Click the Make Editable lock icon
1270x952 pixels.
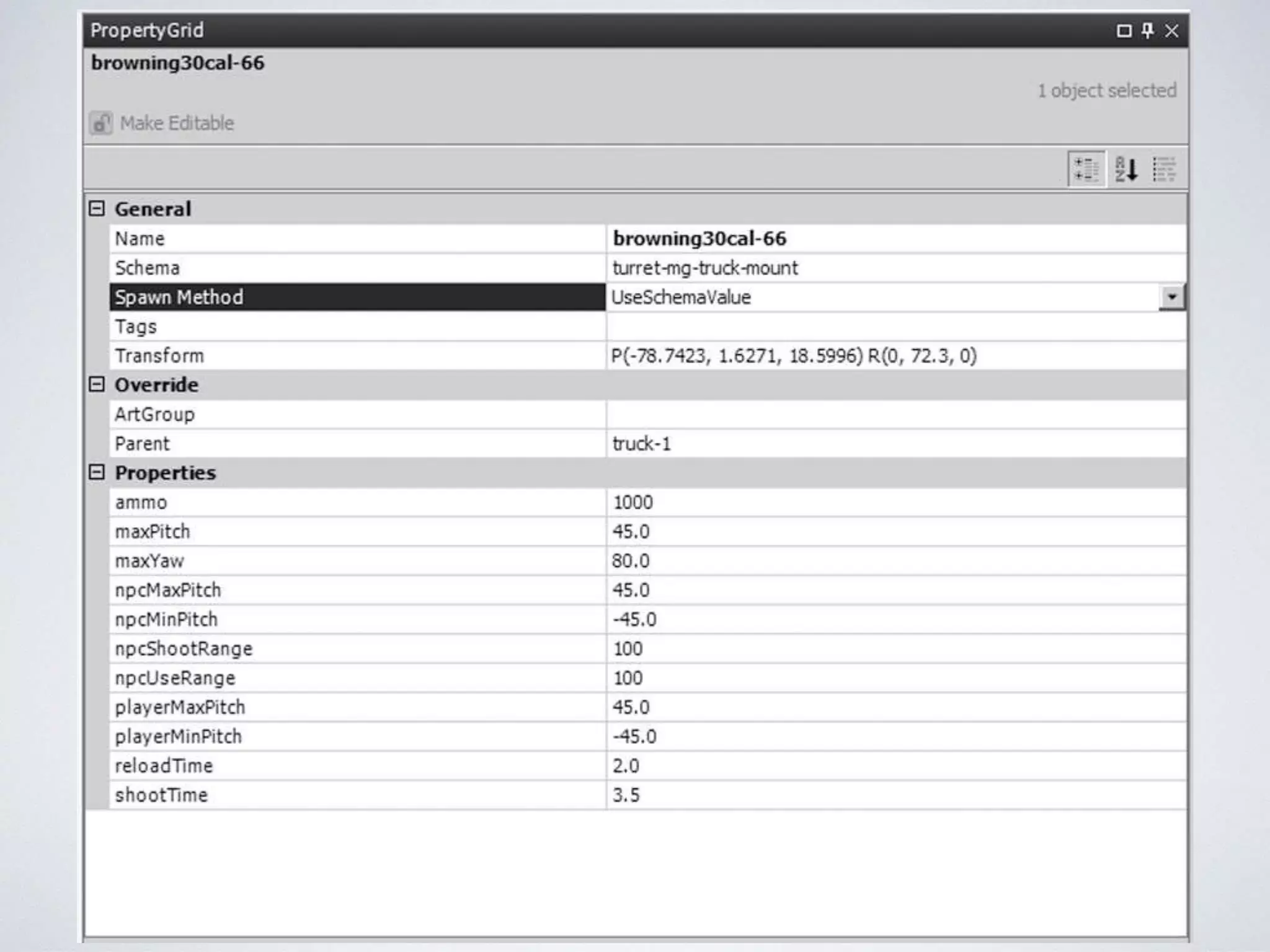(x=101, y=123)
